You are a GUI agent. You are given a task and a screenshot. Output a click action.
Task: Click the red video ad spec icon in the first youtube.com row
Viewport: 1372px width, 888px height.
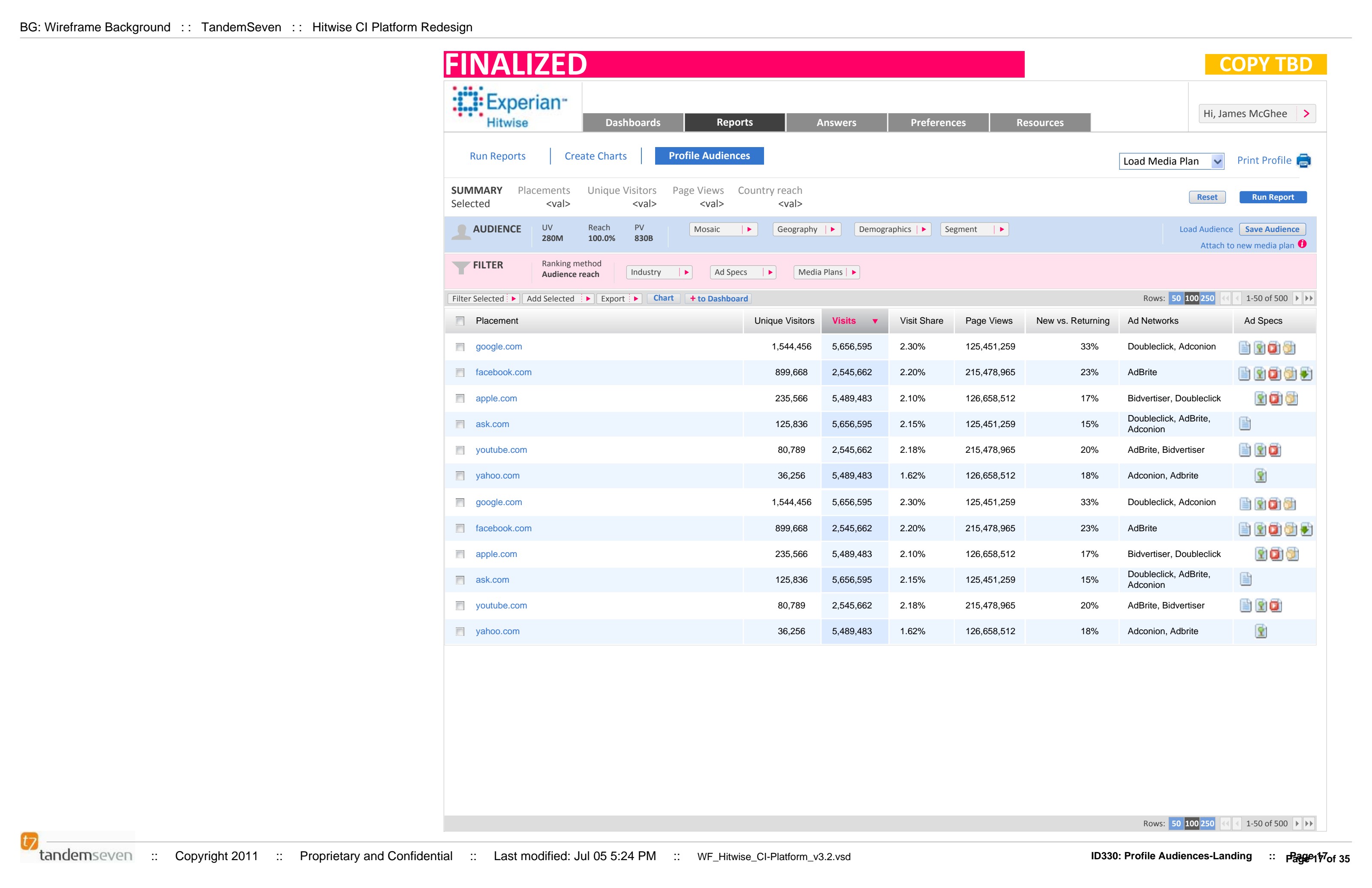click(1275, 450)
